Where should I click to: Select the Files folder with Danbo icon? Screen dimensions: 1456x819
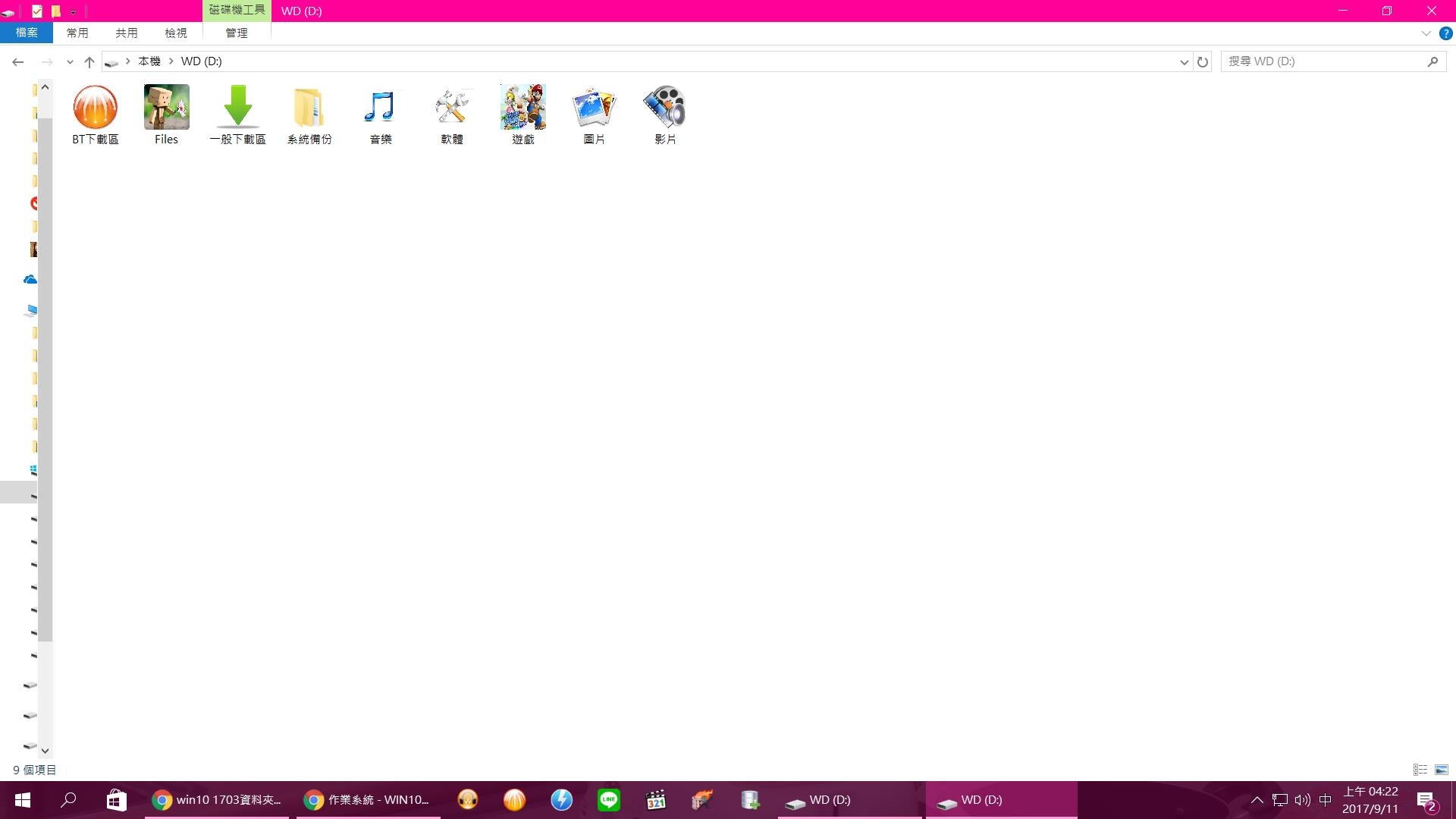166,115
